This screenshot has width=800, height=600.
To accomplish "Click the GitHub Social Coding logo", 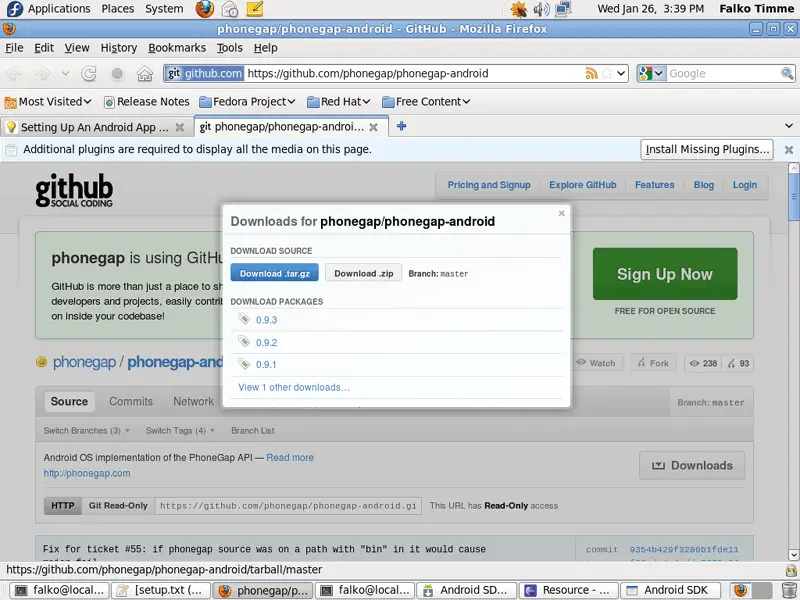I will tap(74, 190).
